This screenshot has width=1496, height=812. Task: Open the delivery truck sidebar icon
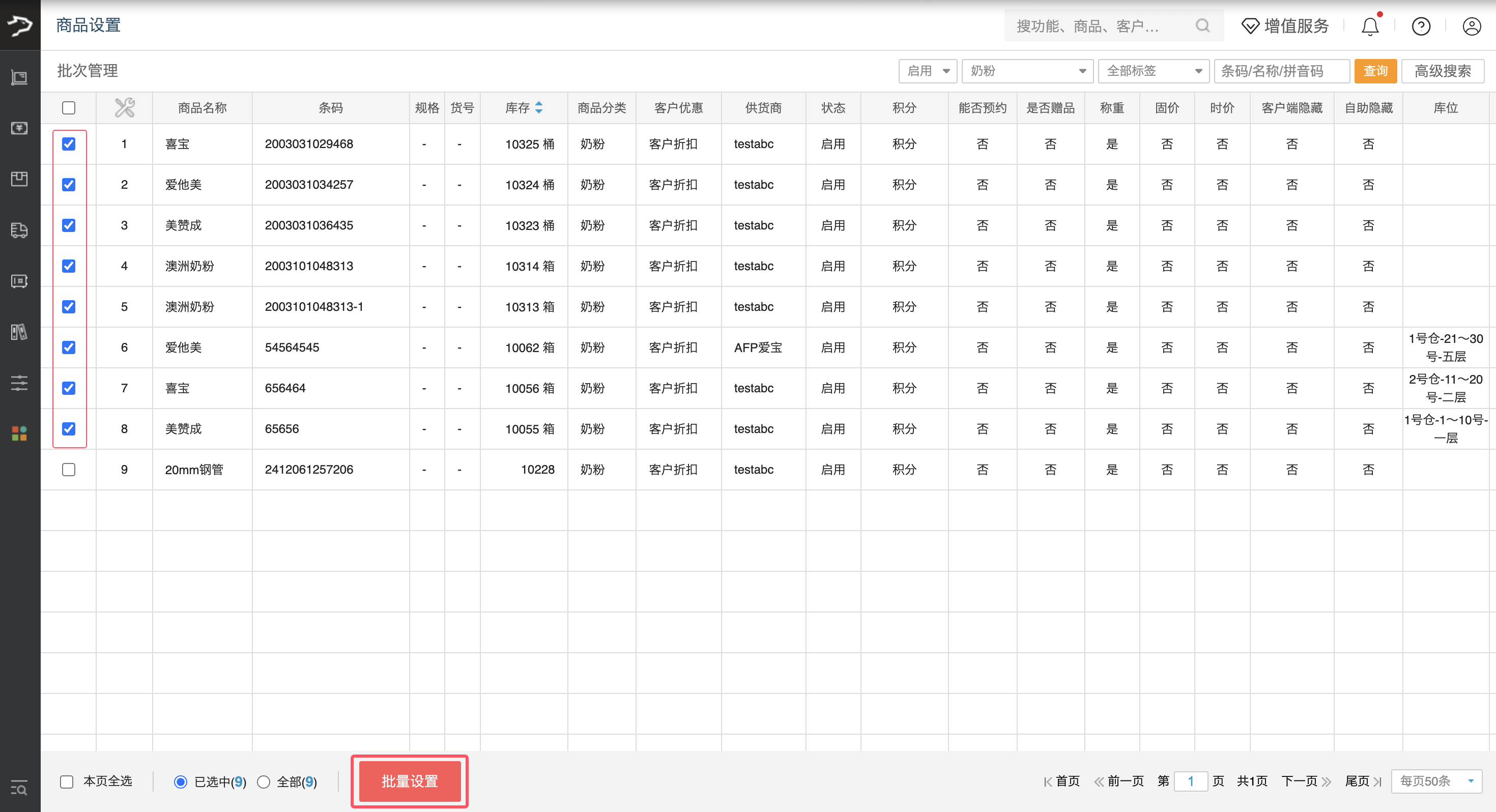19,230
